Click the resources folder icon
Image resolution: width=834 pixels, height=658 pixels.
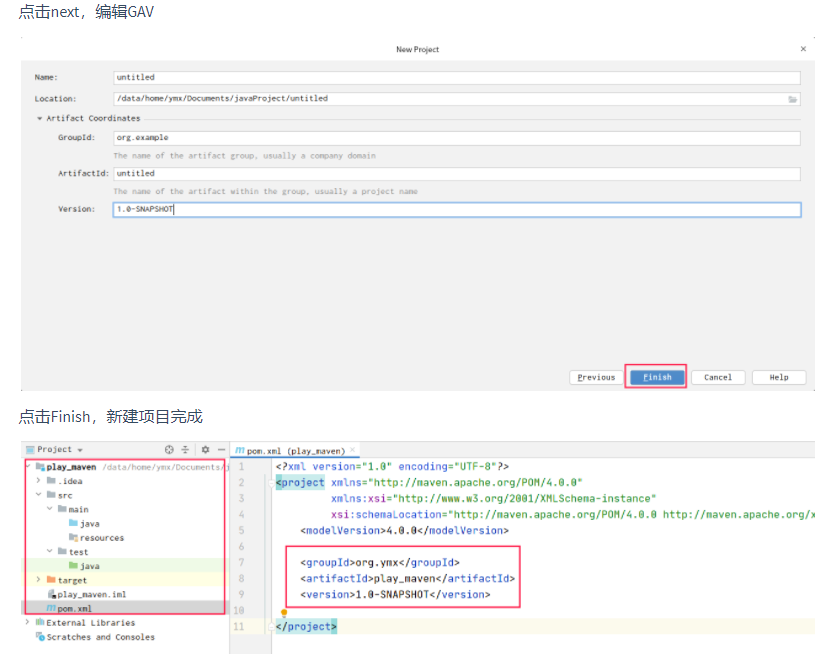(x=73, y=537)
